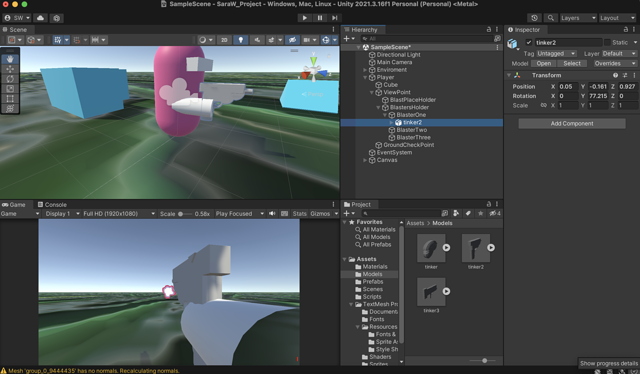
Task: Toggle hidden packages count in Project
Action: coord(495,213)
